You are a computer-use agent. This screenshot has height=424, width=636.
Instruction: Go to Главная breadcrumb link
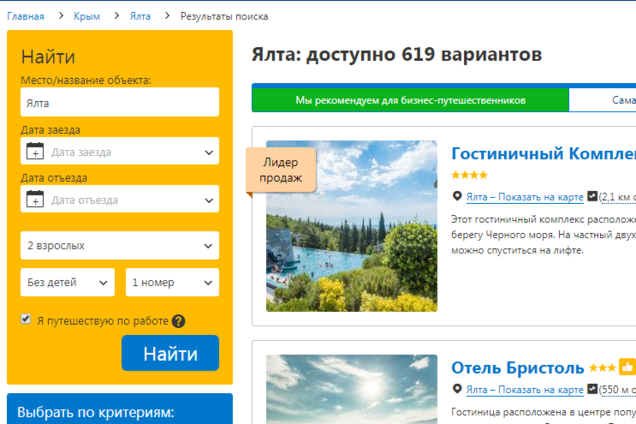point(26,16)
